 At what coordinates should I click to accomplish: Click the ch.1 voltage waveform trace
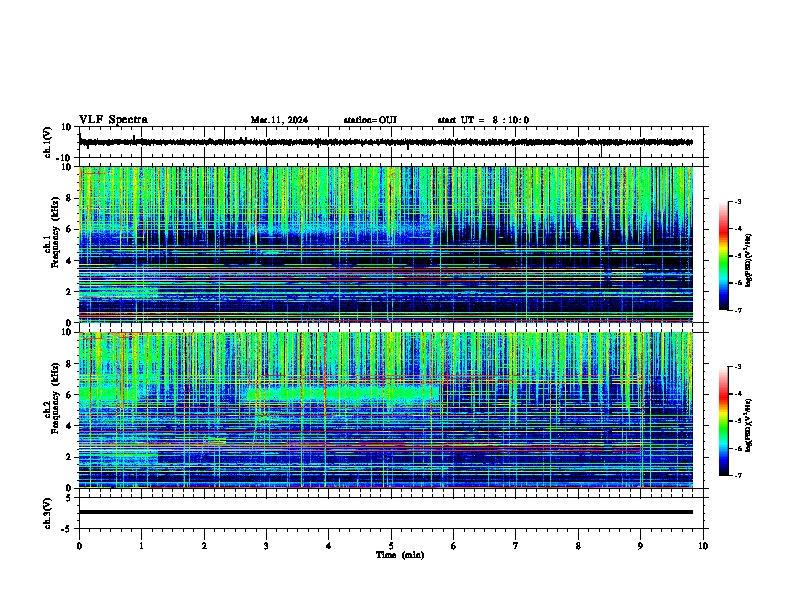click(386, 142)
